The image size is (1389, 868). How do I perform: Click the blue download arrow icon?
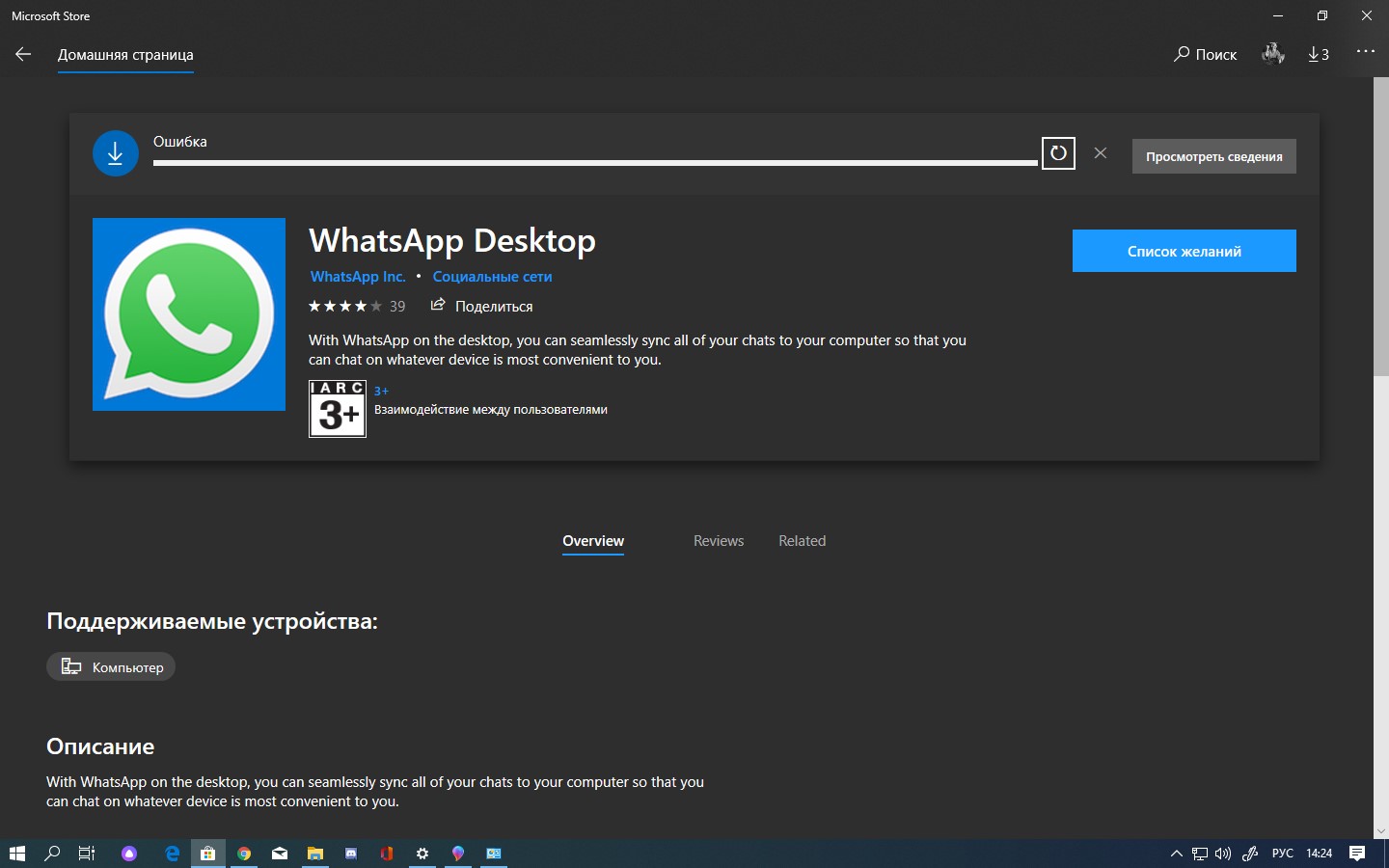[116, 153]
